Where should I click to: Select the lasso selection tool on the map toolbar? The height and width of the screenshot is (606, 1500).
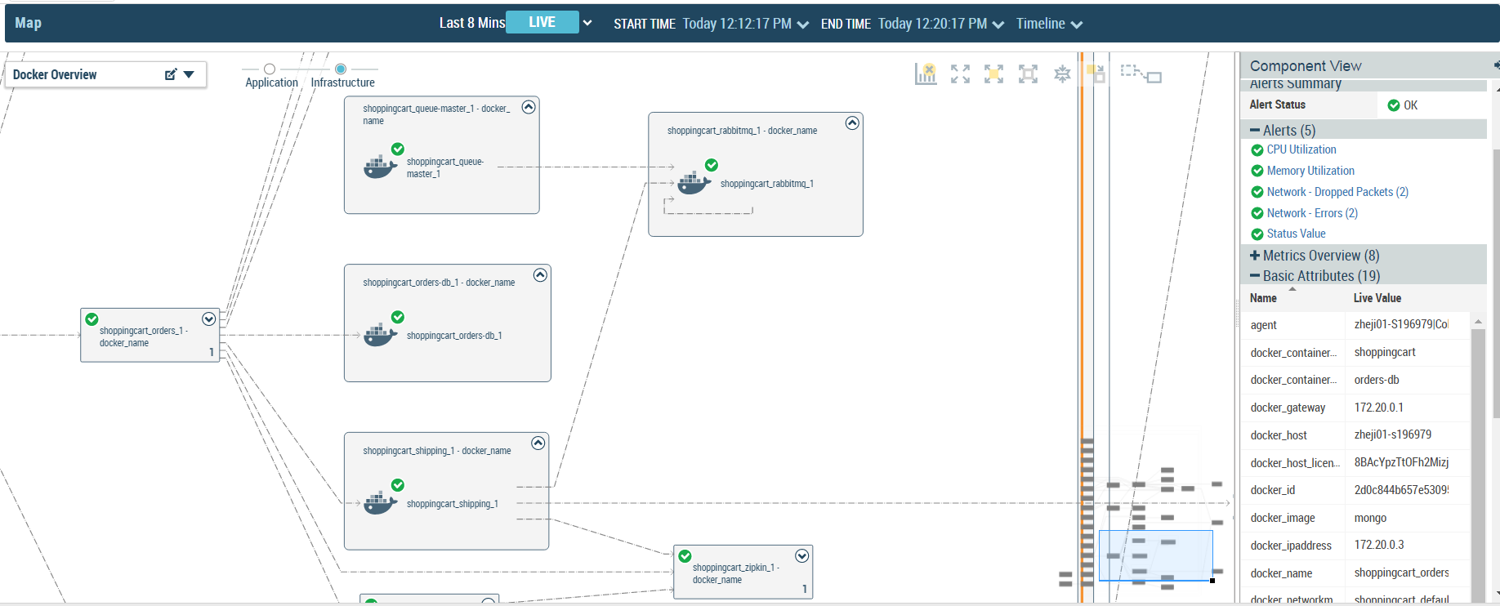point(1140,73)
